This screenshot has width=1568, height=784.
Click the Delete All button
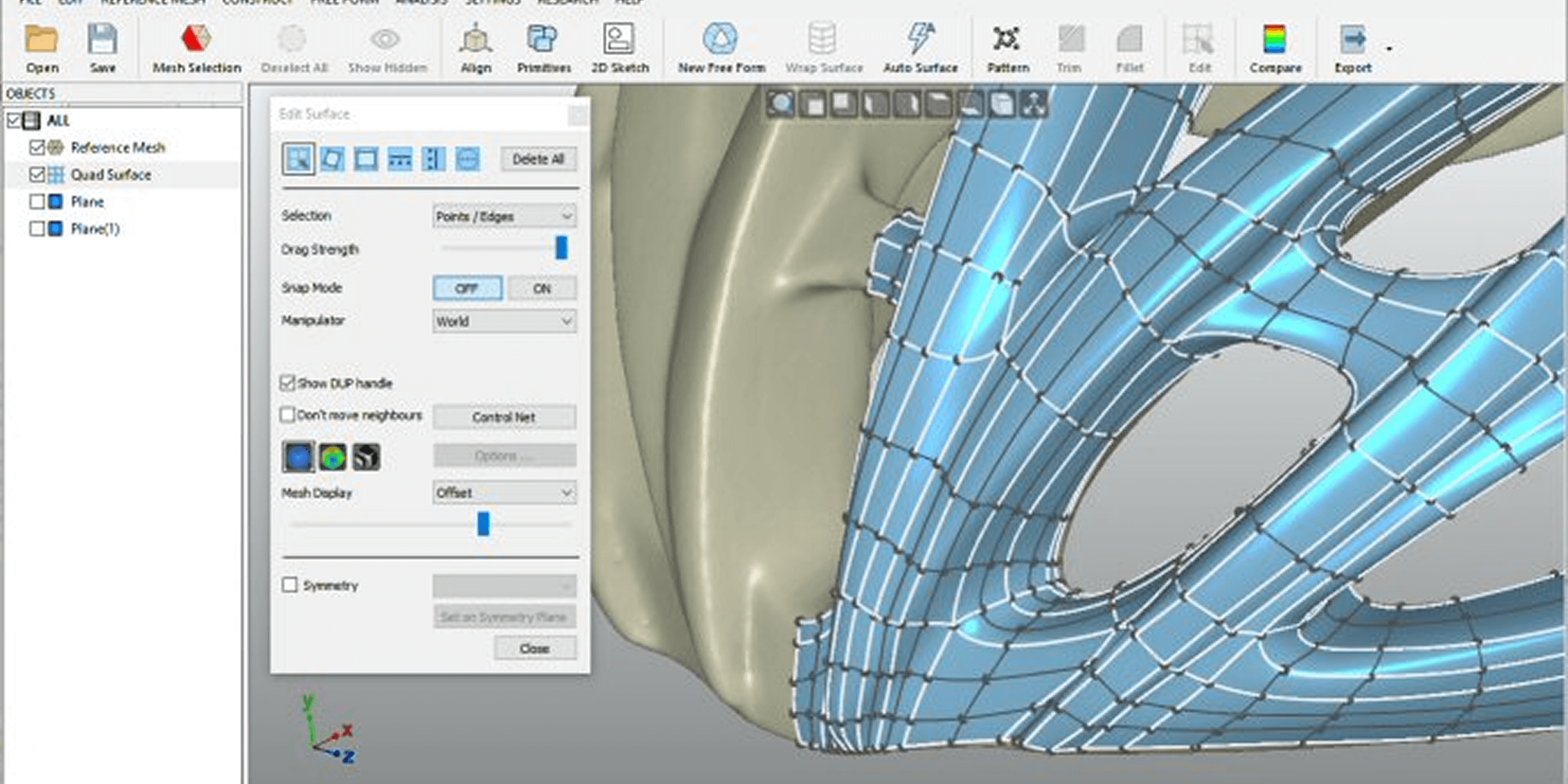[539, 159]
